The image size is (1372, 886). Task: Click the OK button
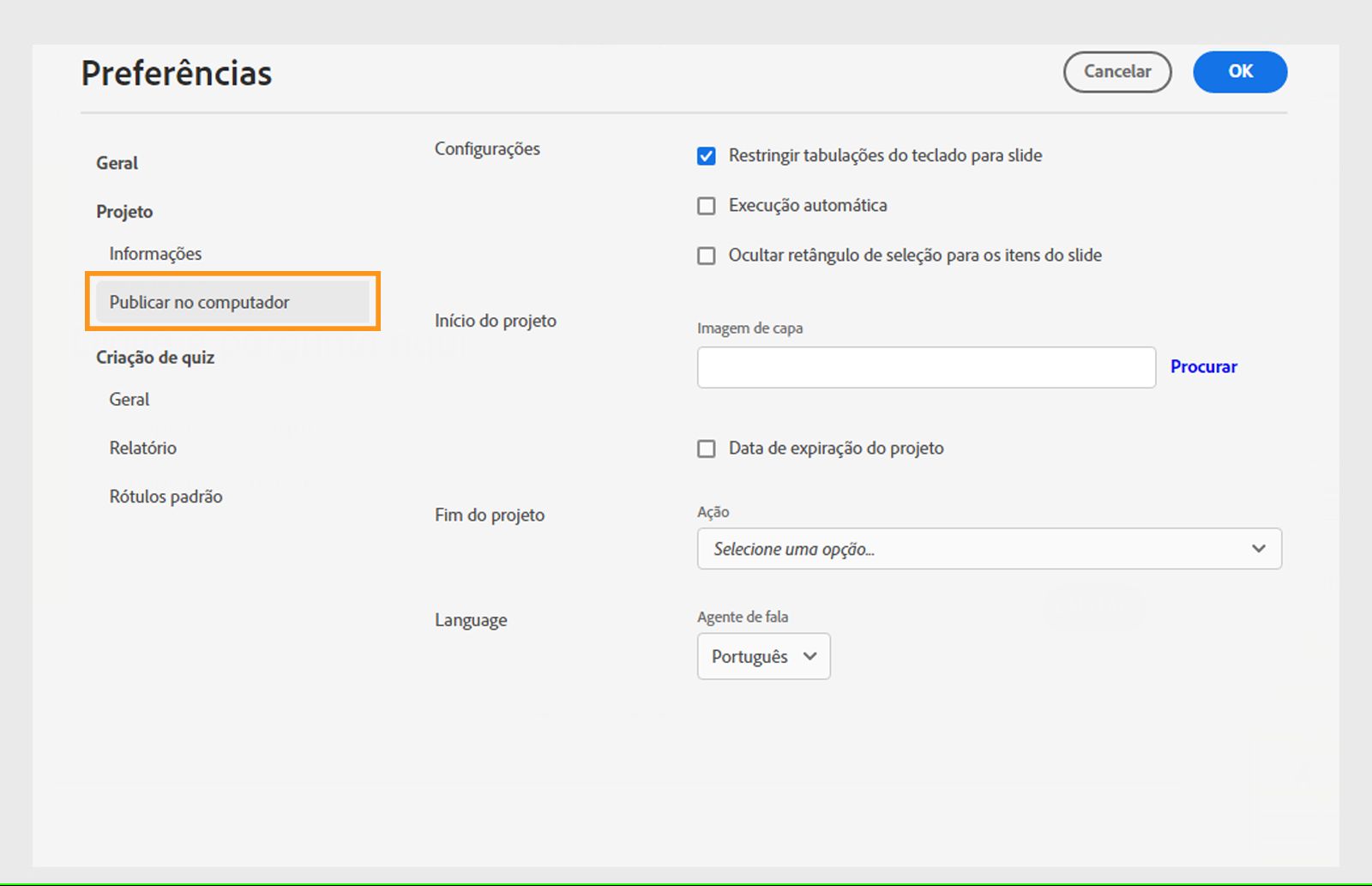click(x=1239, y=72)
